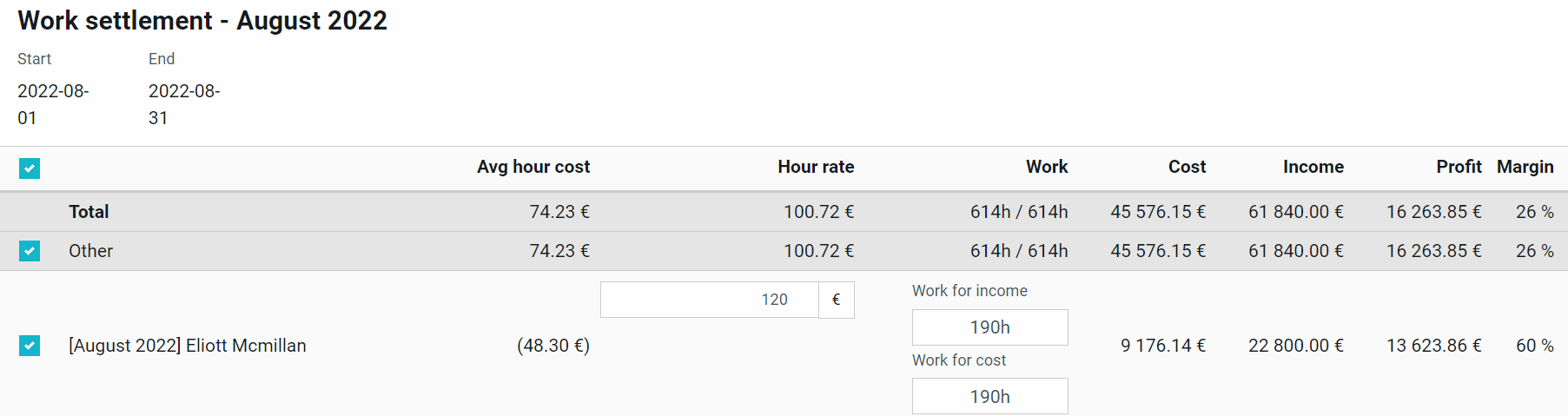Screen dimensions: 1568x416
Task: Open the Eliott Mcmillan August 2022 entry
Action: tap(188, 346)
